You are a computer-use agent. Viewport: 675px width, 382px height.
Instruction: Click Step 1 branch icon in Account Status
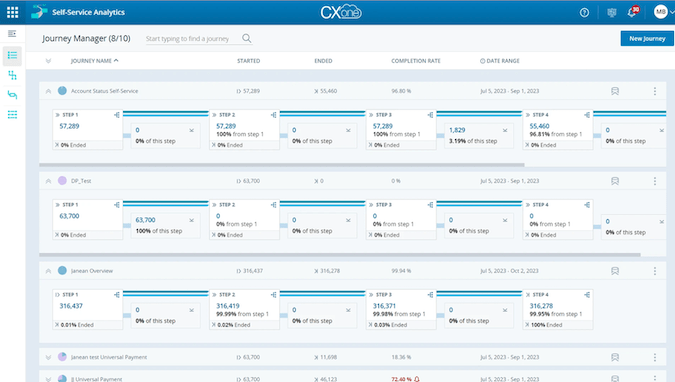point(117,115)
